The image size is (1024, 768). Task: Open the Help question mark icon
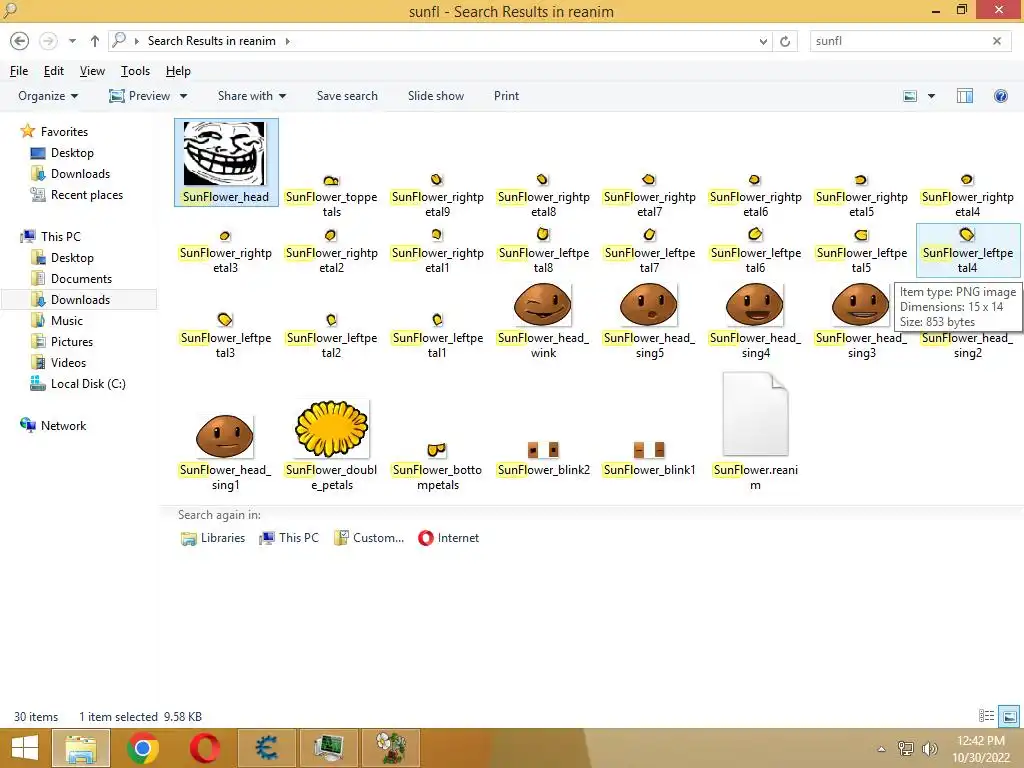click(1000, 96)
